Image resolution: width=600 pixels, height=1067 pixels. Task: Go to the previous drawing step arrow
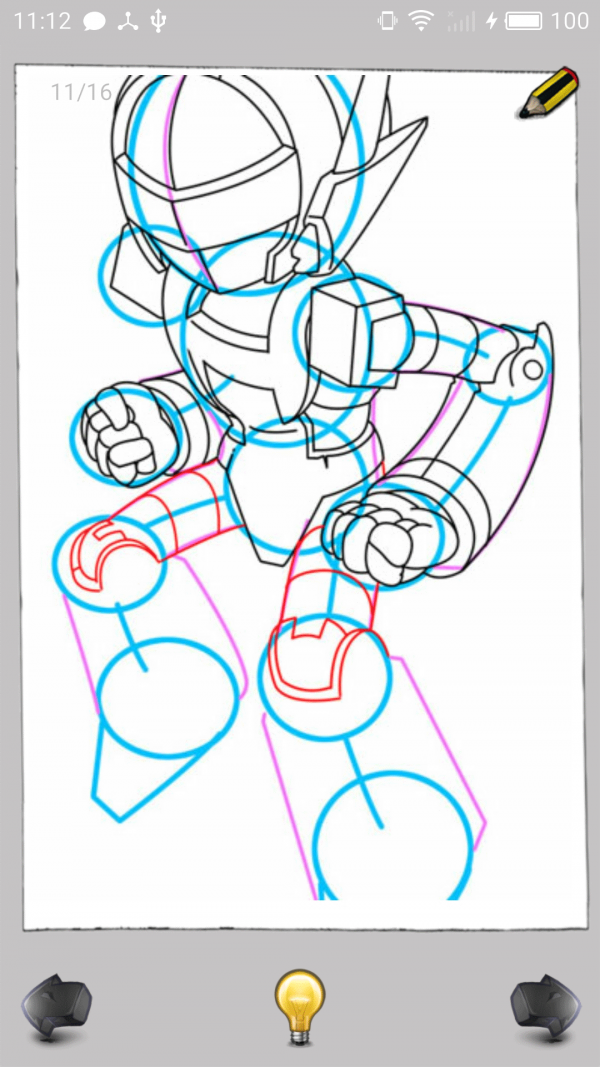point(57,1008)
